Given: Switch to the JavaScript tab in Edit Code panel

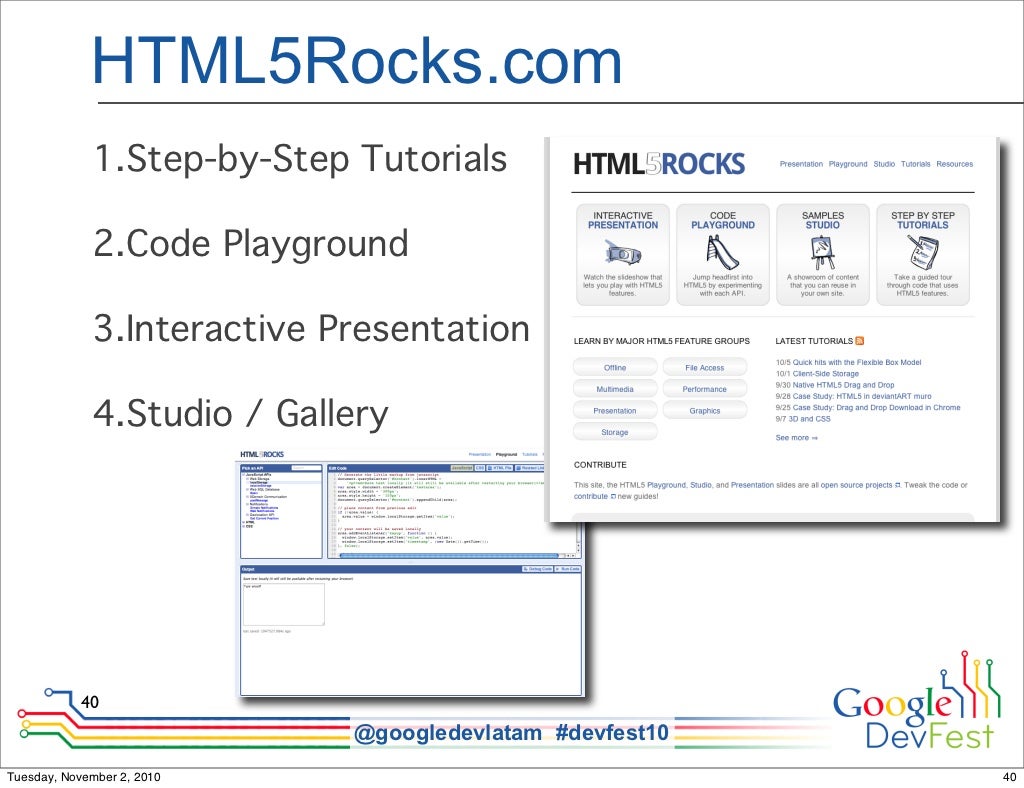Looking at the screenshot, I should click(462, 468).
